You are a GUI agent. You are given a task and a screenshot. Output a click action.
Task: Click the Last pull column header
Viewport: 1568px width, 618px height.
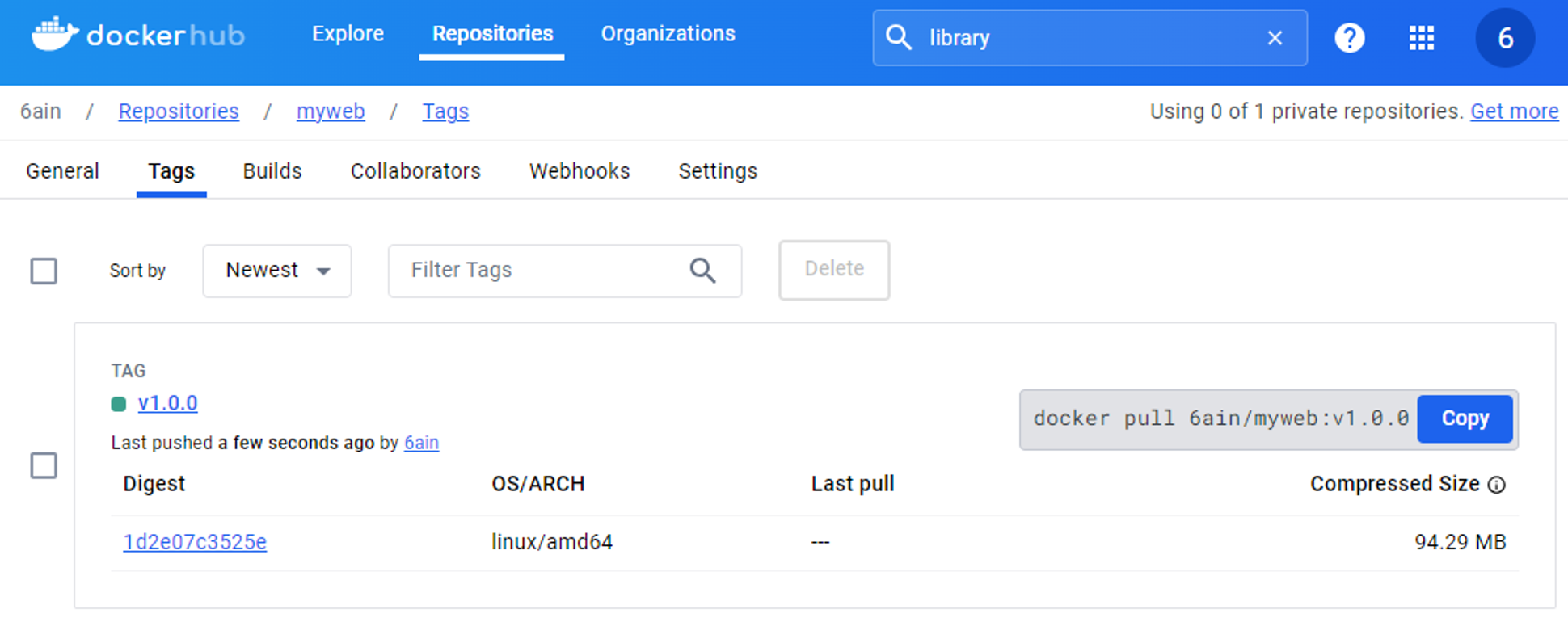[x=853, y=484]
